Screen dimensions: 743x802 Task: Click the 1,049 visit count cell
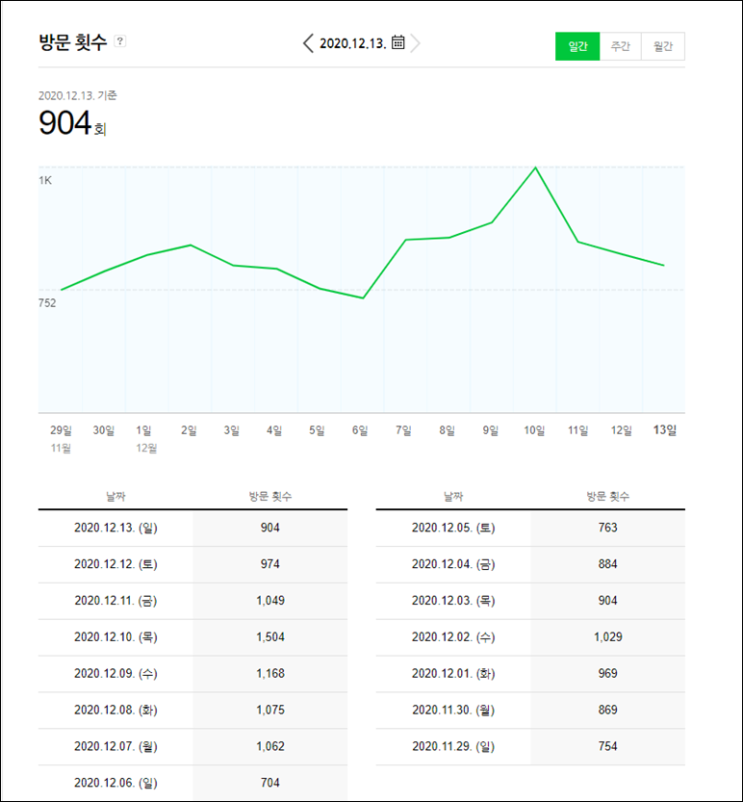click(270, 600)
